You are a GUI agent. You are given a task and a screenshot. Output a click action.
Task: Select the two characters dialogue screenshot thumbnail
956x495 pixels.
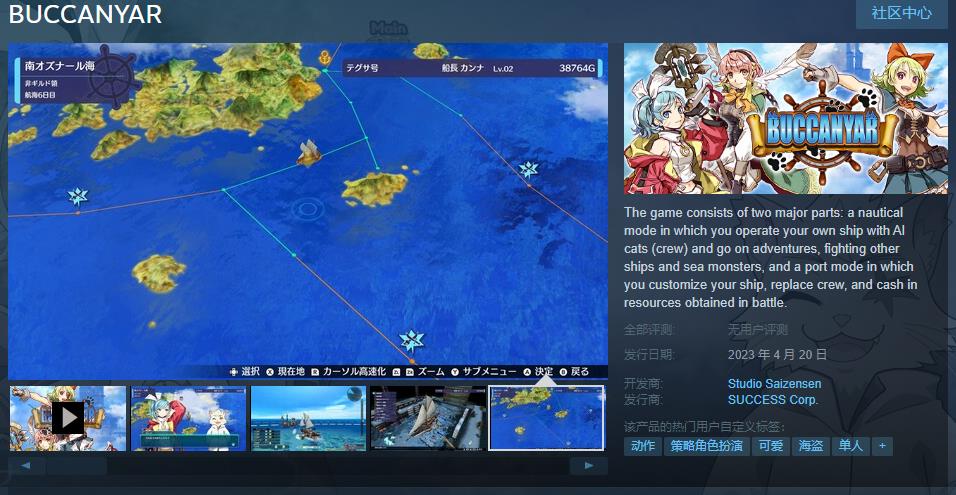(188, 418)
